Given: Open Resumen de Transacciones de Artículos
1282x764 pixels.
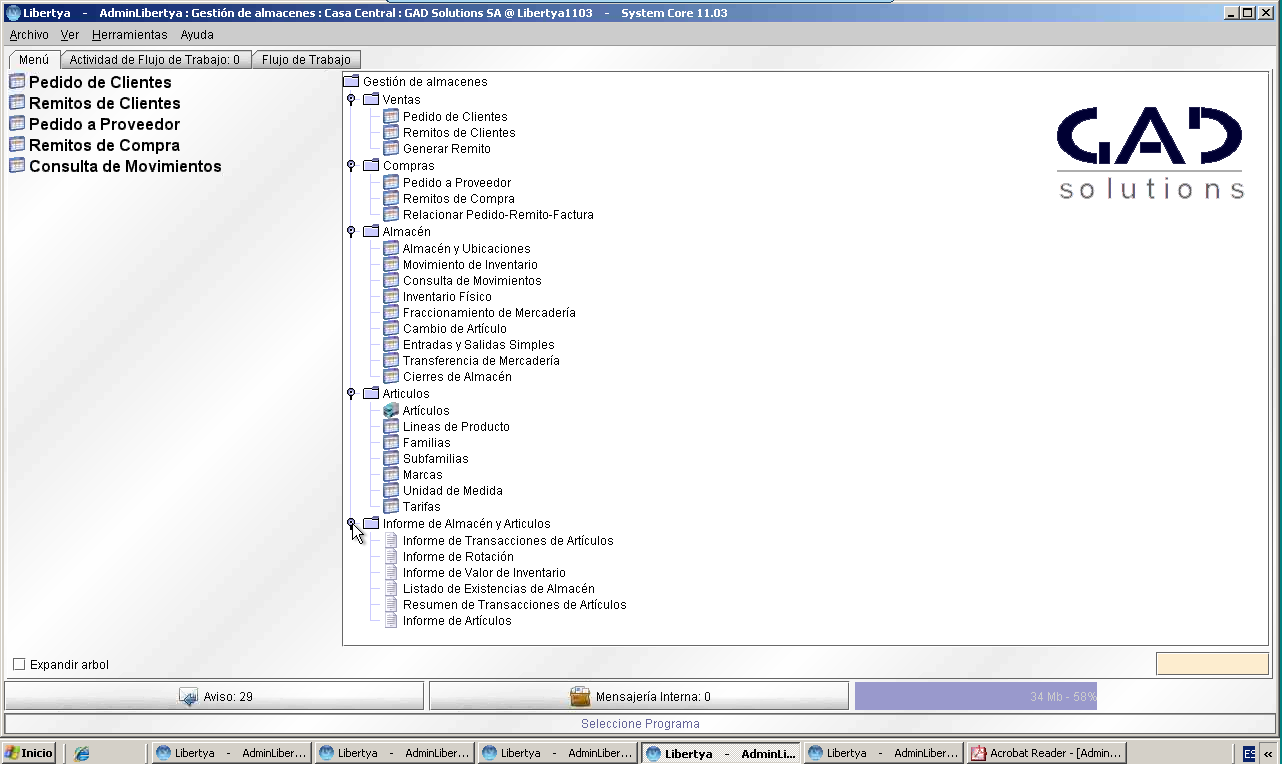Looking at the screenshot, I should coord(515,605).
